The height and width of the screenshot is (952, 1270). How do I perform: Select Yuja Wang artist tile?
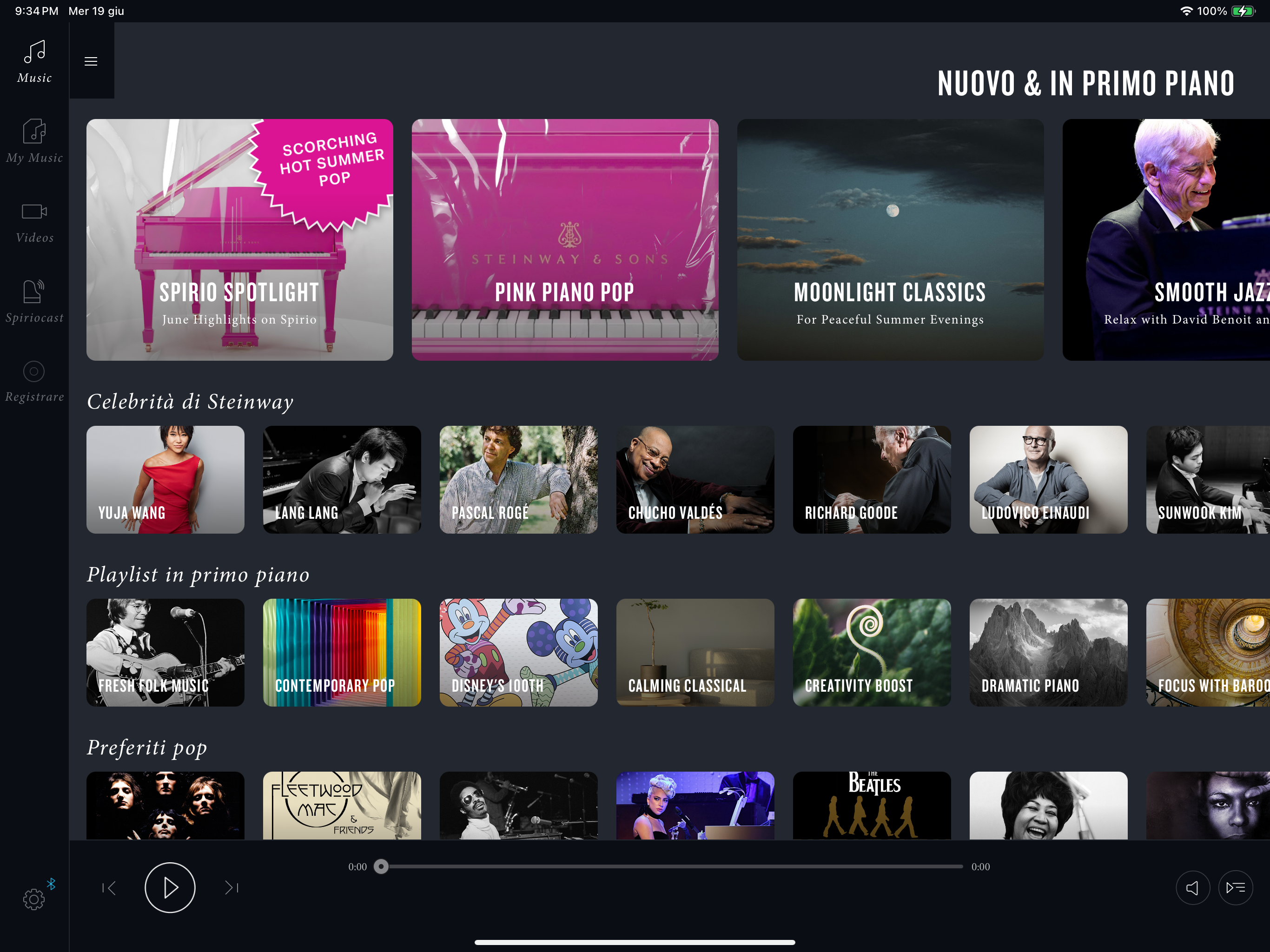[165, 479]
